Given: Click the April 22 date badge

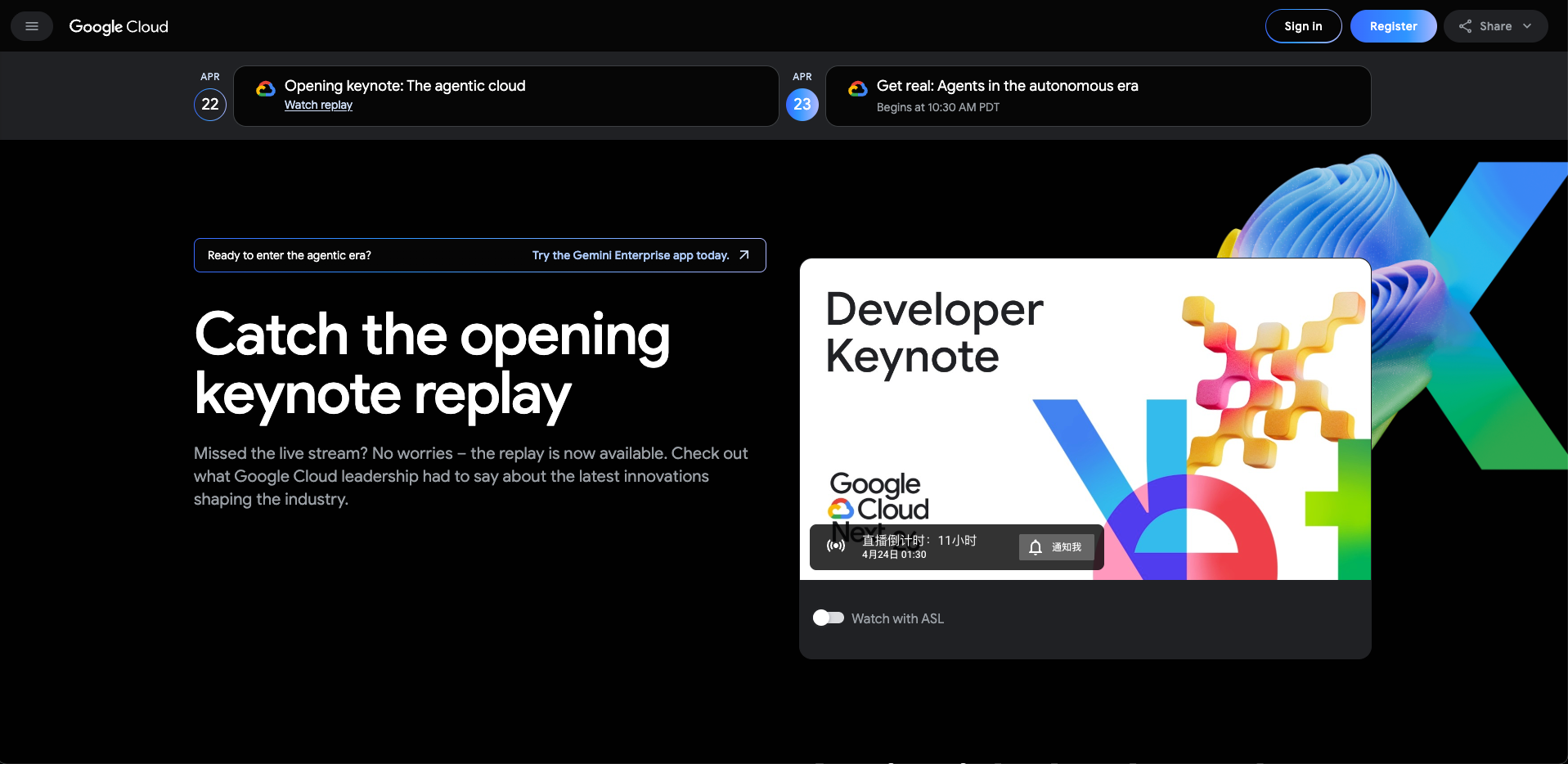Looking at the screenshot, I should click(x=210, y=104).
